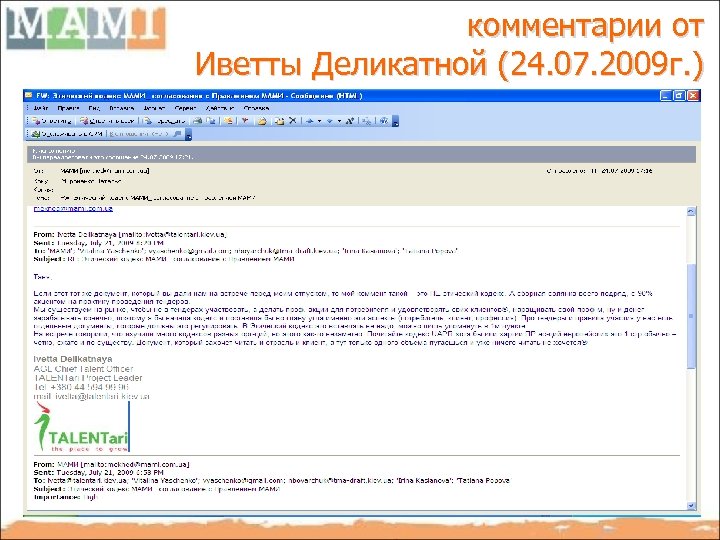Click the Move to Folder icon
This screenshot has width=720, height=540.
(x=280, y=121)
